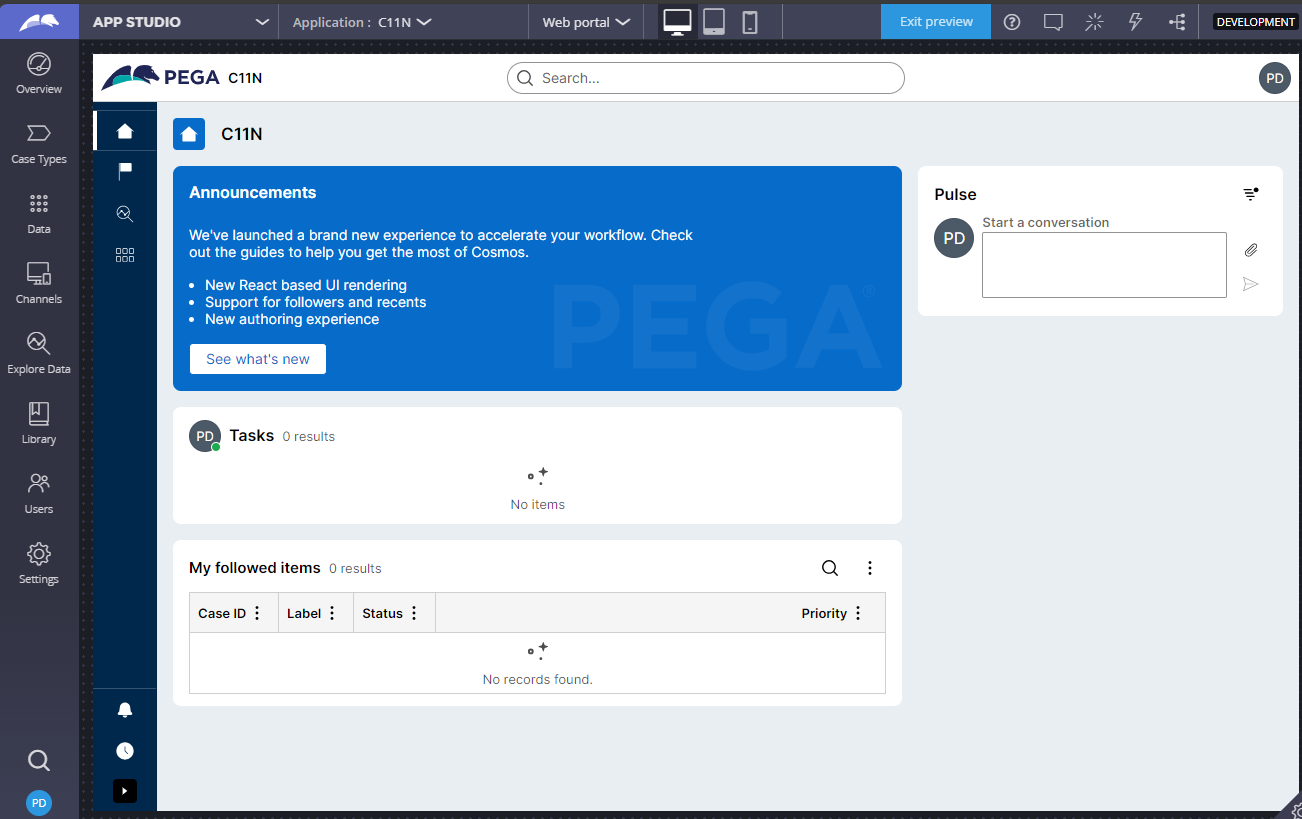Image resolution: width=1302 pixels, height=819 pixels.
Task: Switch preview to desktop view
Action: coord(677,21)
